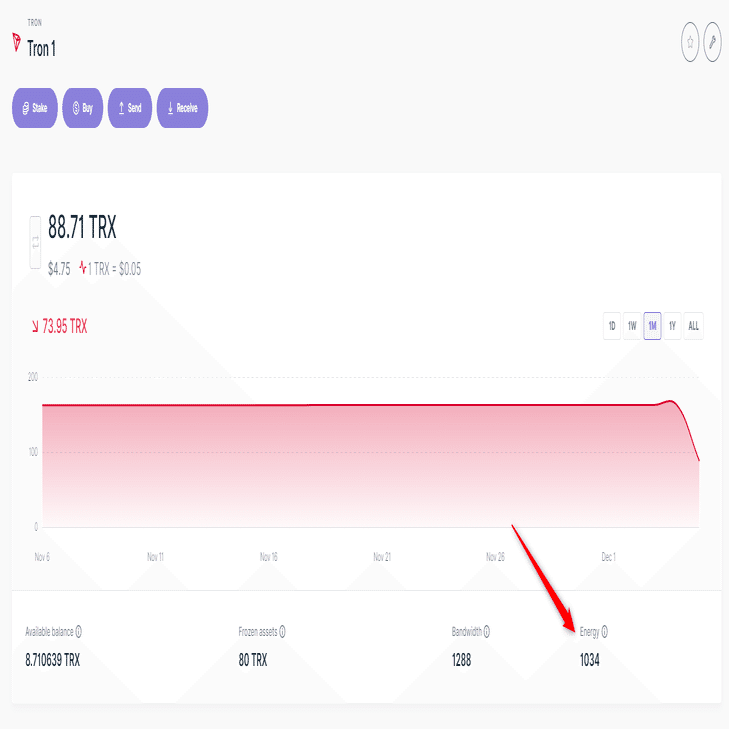Select the 1W chart range
Screen dimensions: 729x729
pos(632,326)
